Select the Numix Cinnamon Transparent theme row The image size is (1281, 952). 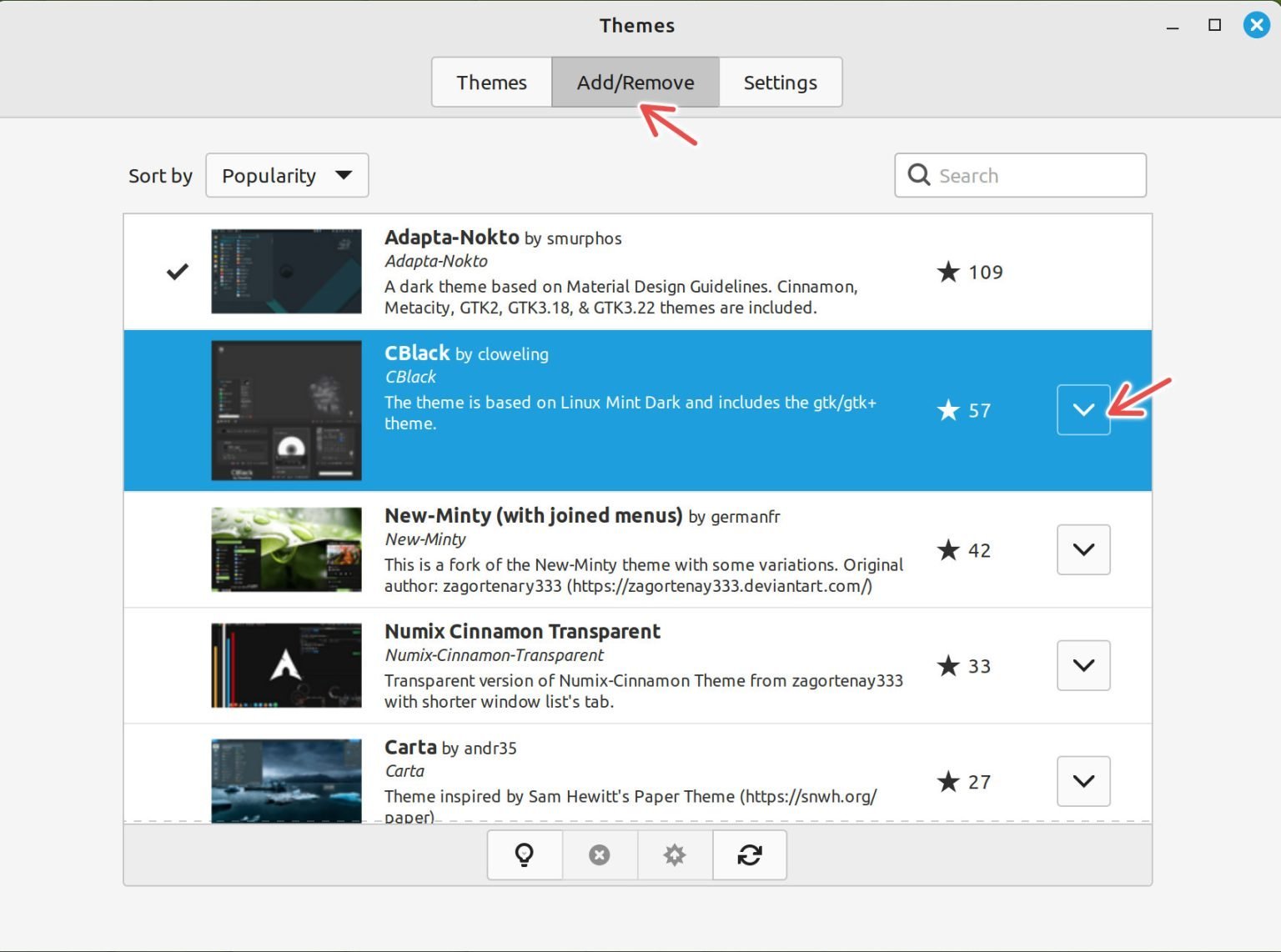(584, 665)
